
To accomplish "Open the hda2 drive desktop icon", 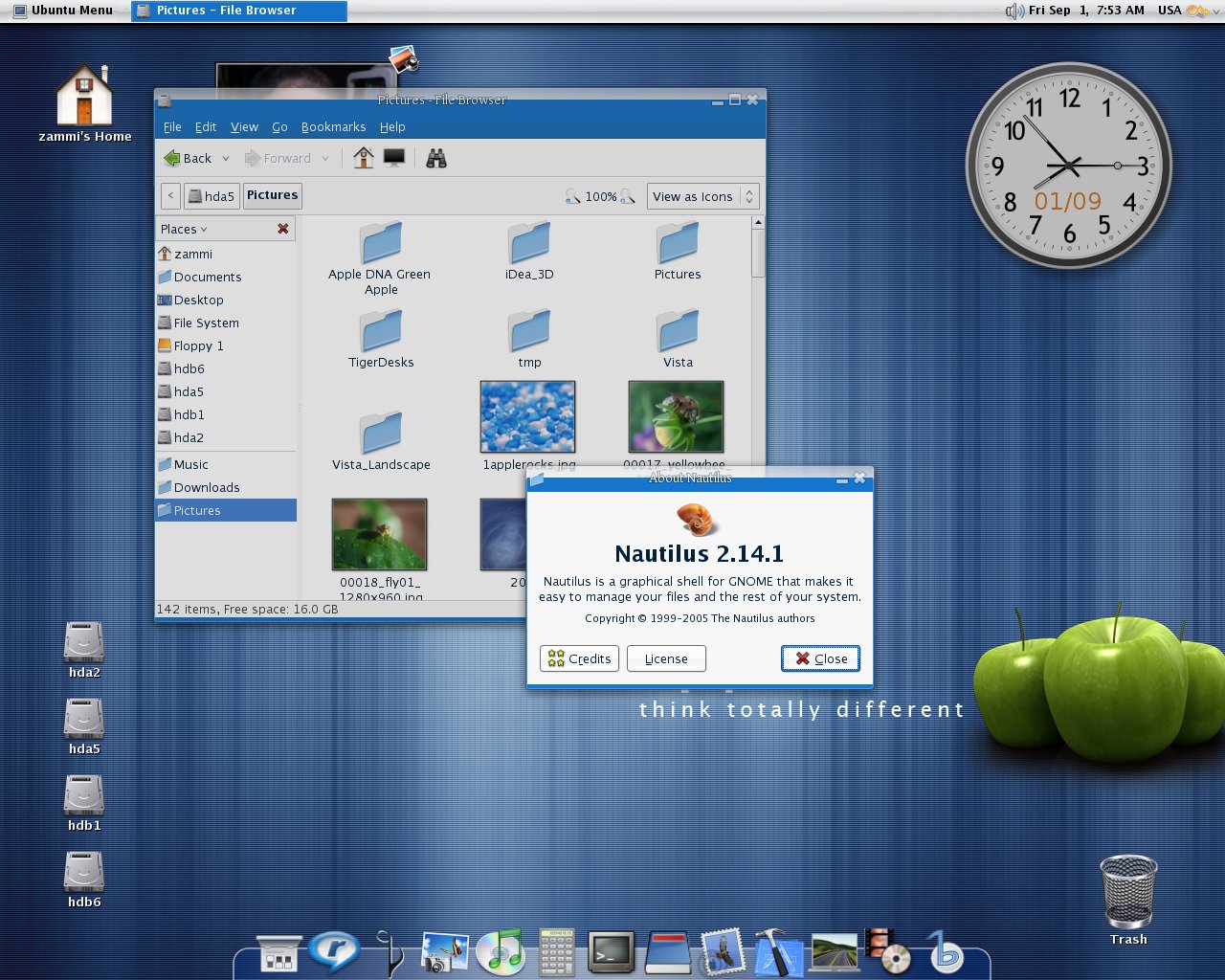I will 84,642.
